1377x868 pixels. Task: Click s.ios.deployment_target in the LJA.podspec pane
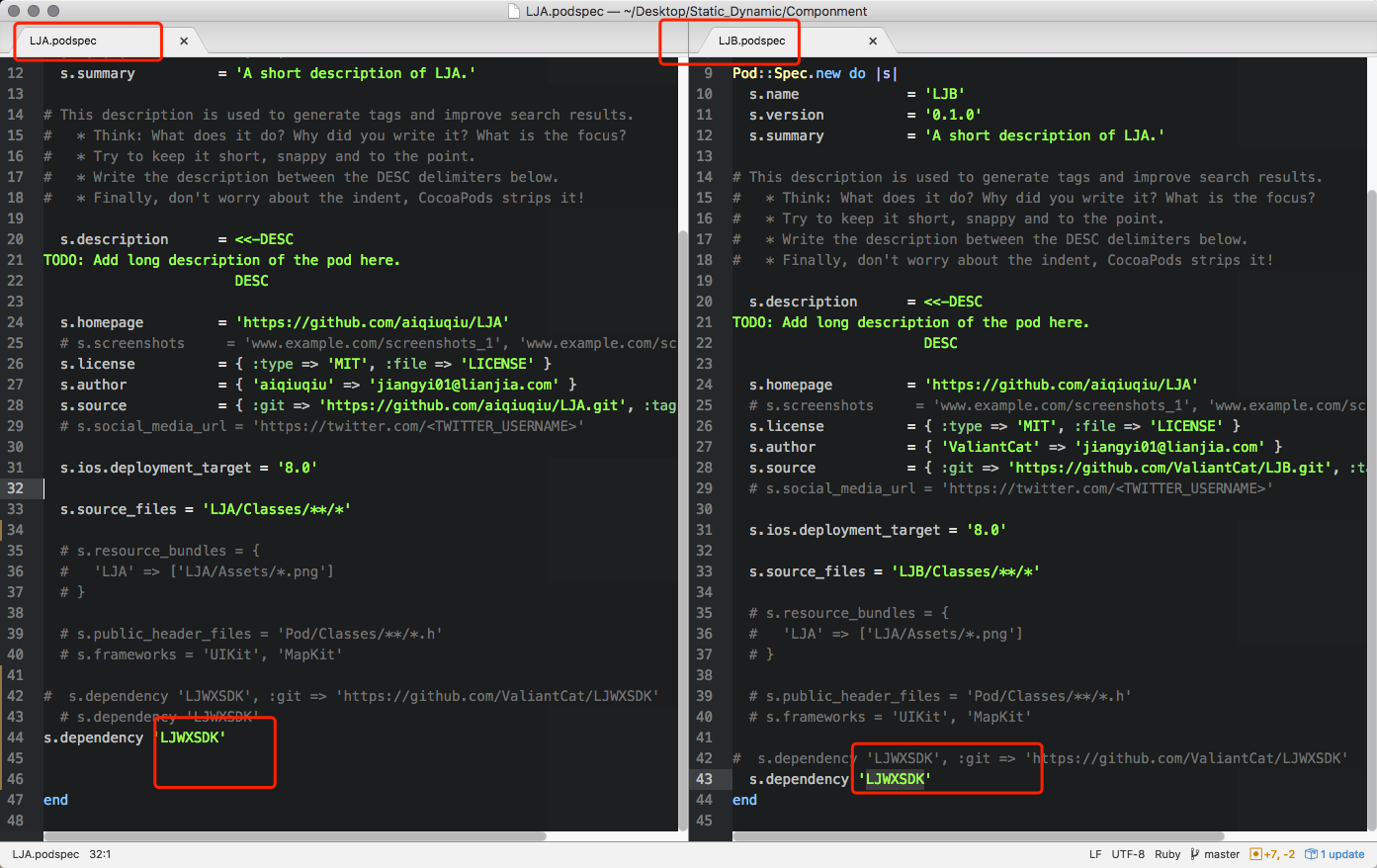[x=156, y=468]
